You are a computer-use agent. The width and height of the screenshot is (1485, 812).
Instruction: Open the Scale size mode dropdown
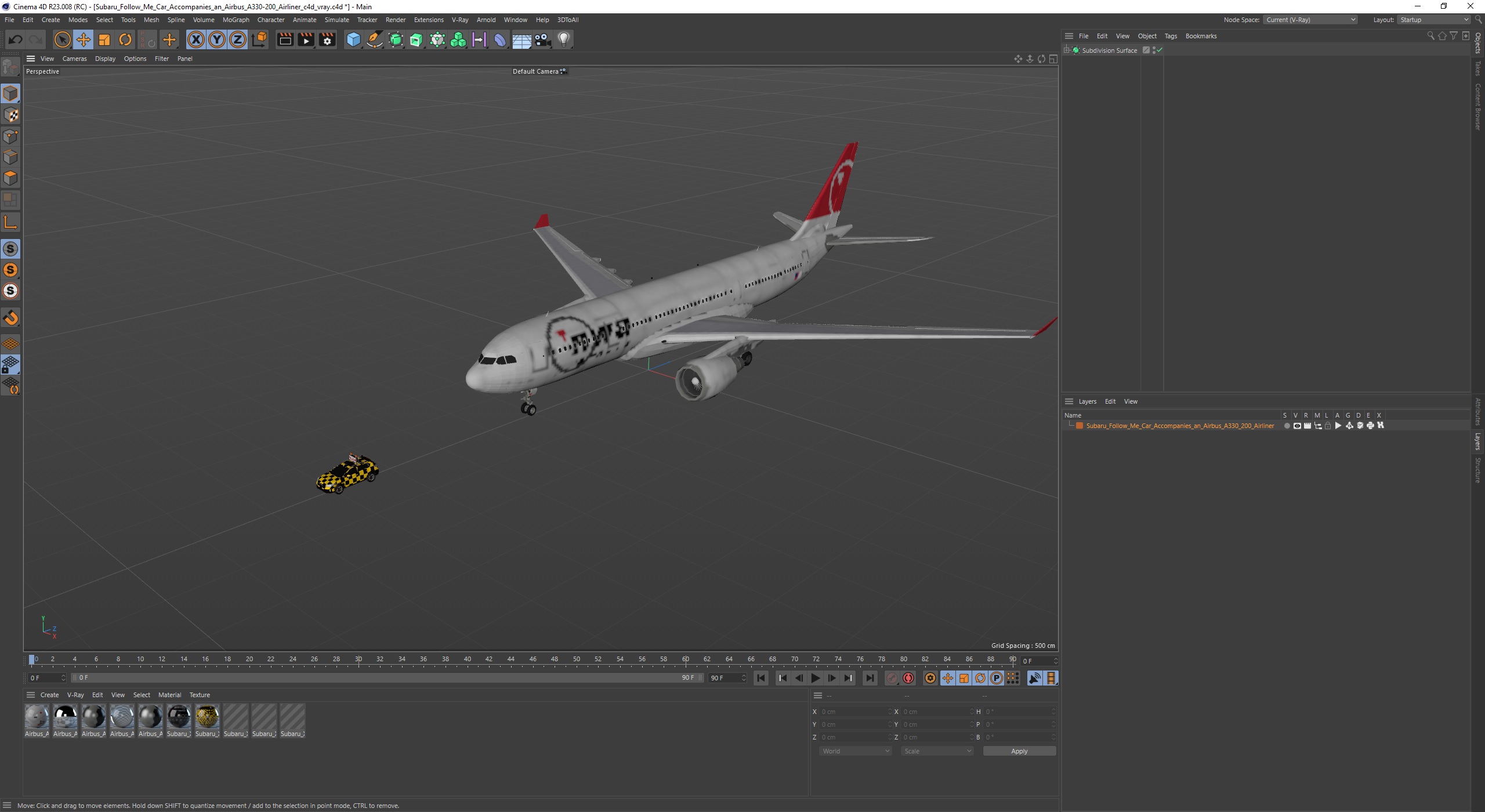pos(937,751)
